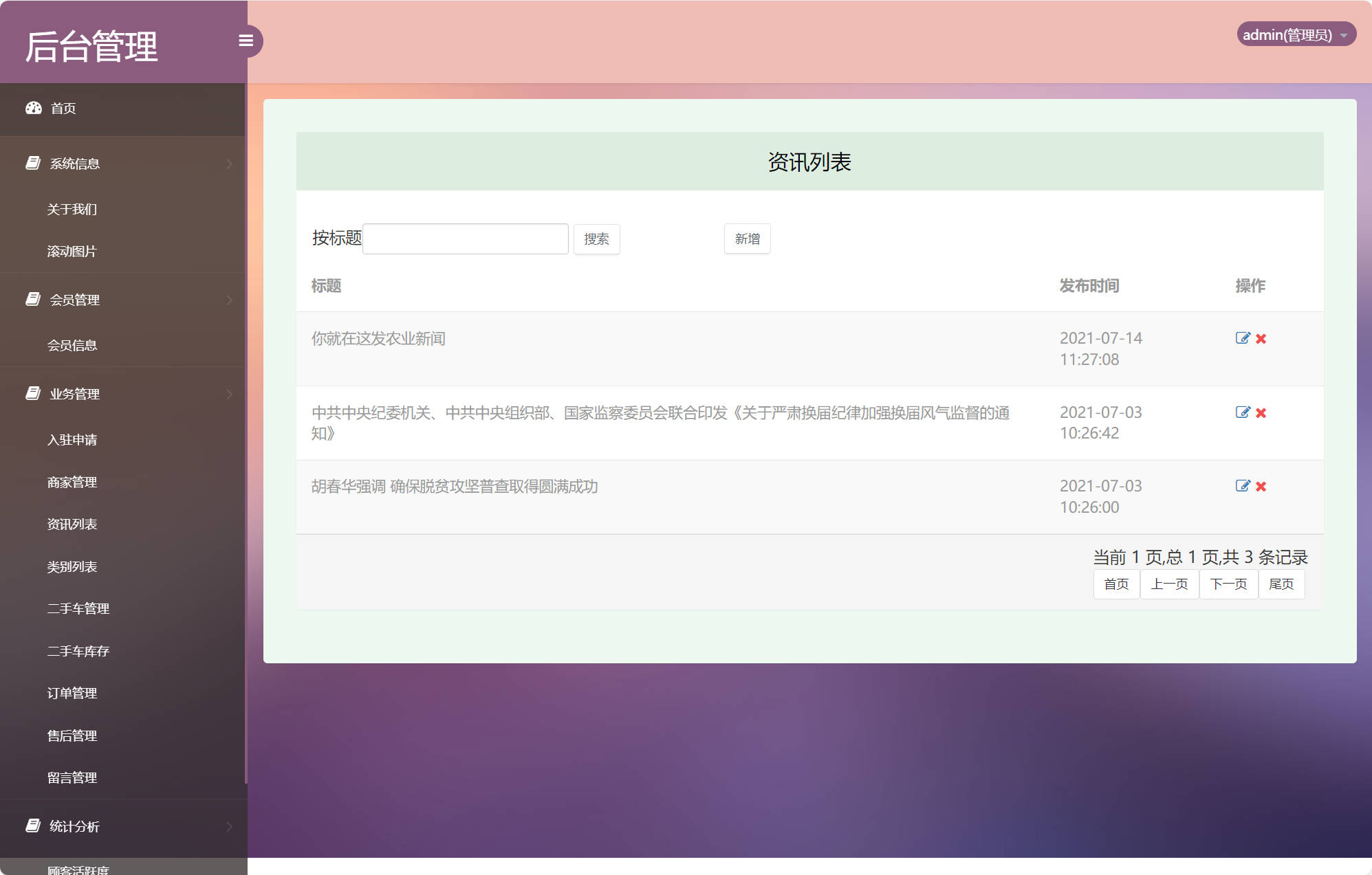This screenshot has height=875, width=1372.
Task: Edit the 你就在这发农业新闻 article via pencil icon
Action: pyautogui.click(x=1243, y=337)
